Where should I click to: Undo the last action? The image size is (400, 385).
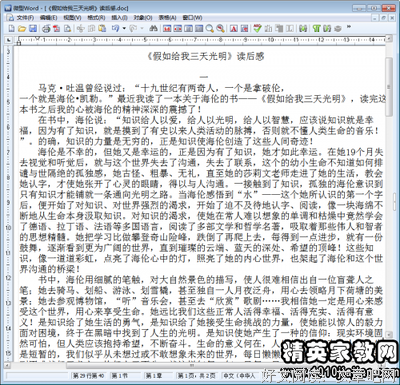pyautogui.click(x=115, y=29)
